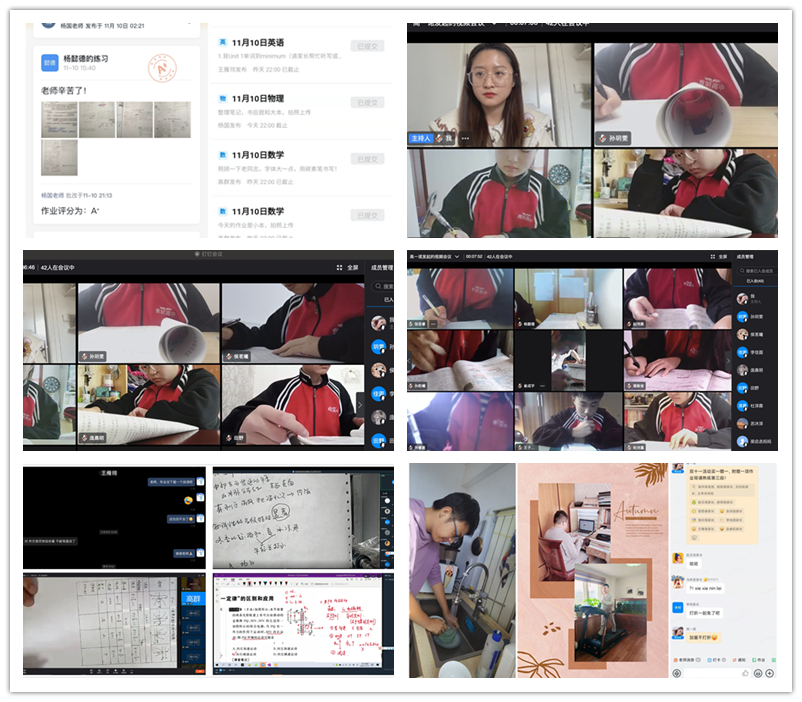Click the 全屏 button in left meeting window
The height and width of the screenshot is (702, 802).
(x=347, y=268)
